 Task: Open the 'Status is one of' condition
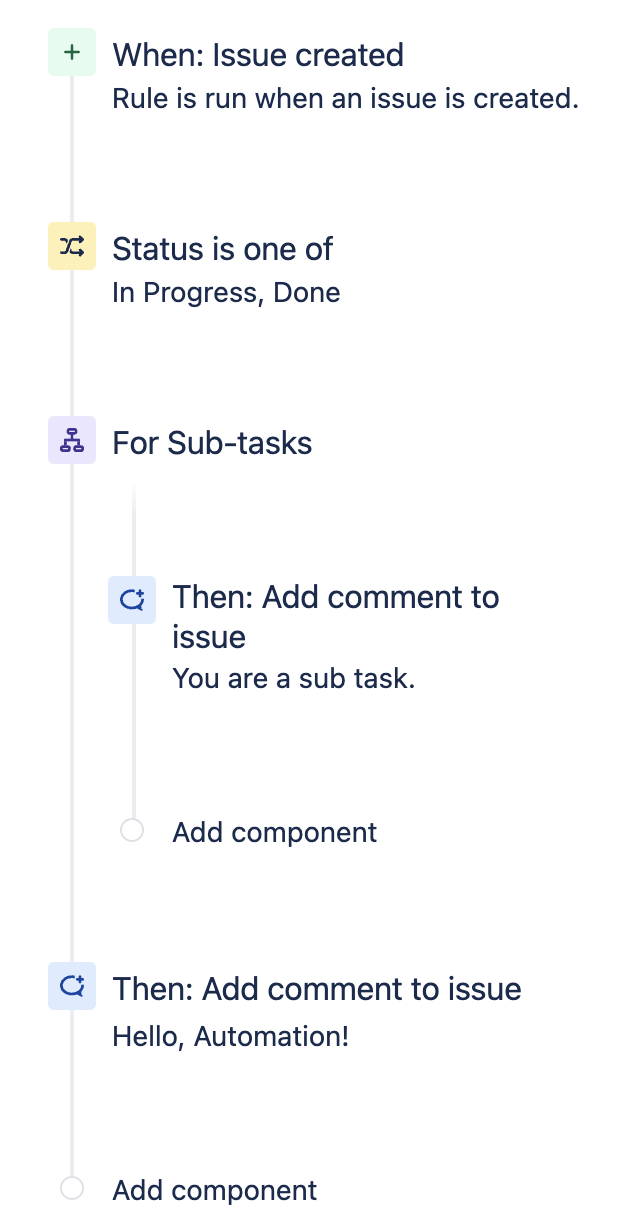(x=222, y=248)
